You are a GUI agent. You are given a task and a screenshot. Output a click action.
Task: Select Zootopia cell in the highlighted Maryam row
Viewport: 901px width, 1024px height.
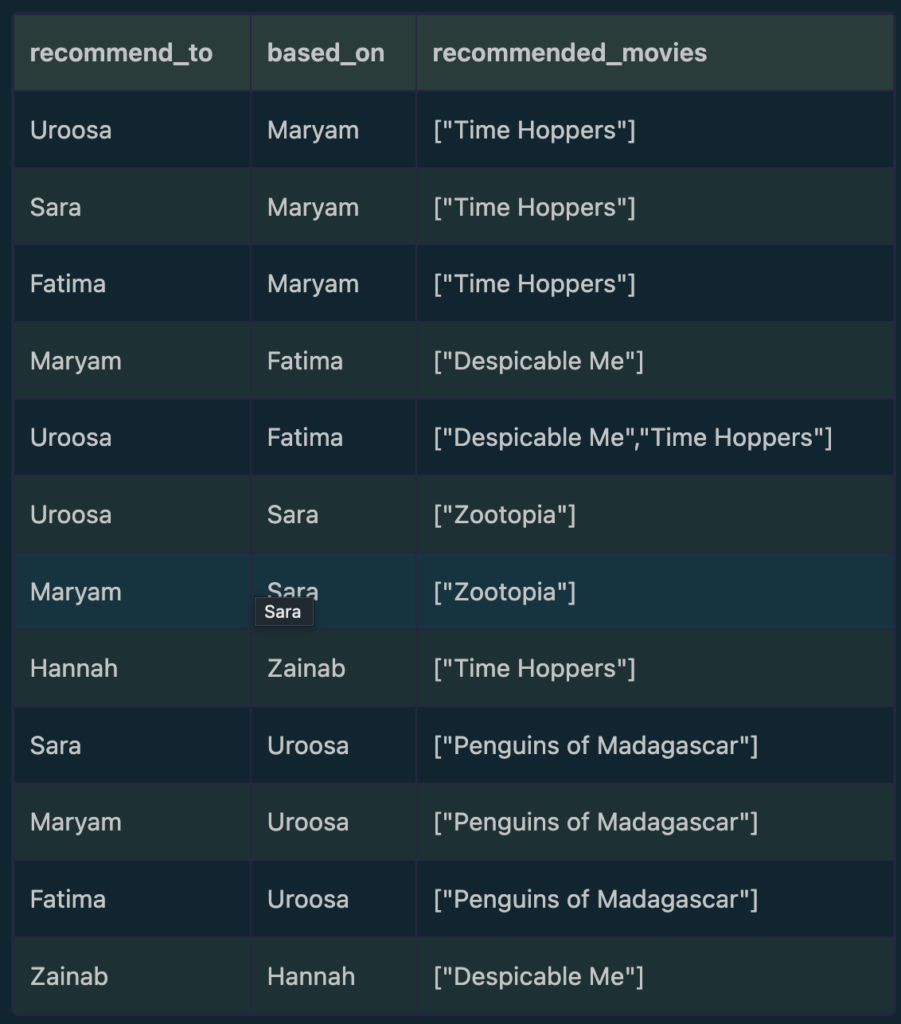tap(504, 591)
